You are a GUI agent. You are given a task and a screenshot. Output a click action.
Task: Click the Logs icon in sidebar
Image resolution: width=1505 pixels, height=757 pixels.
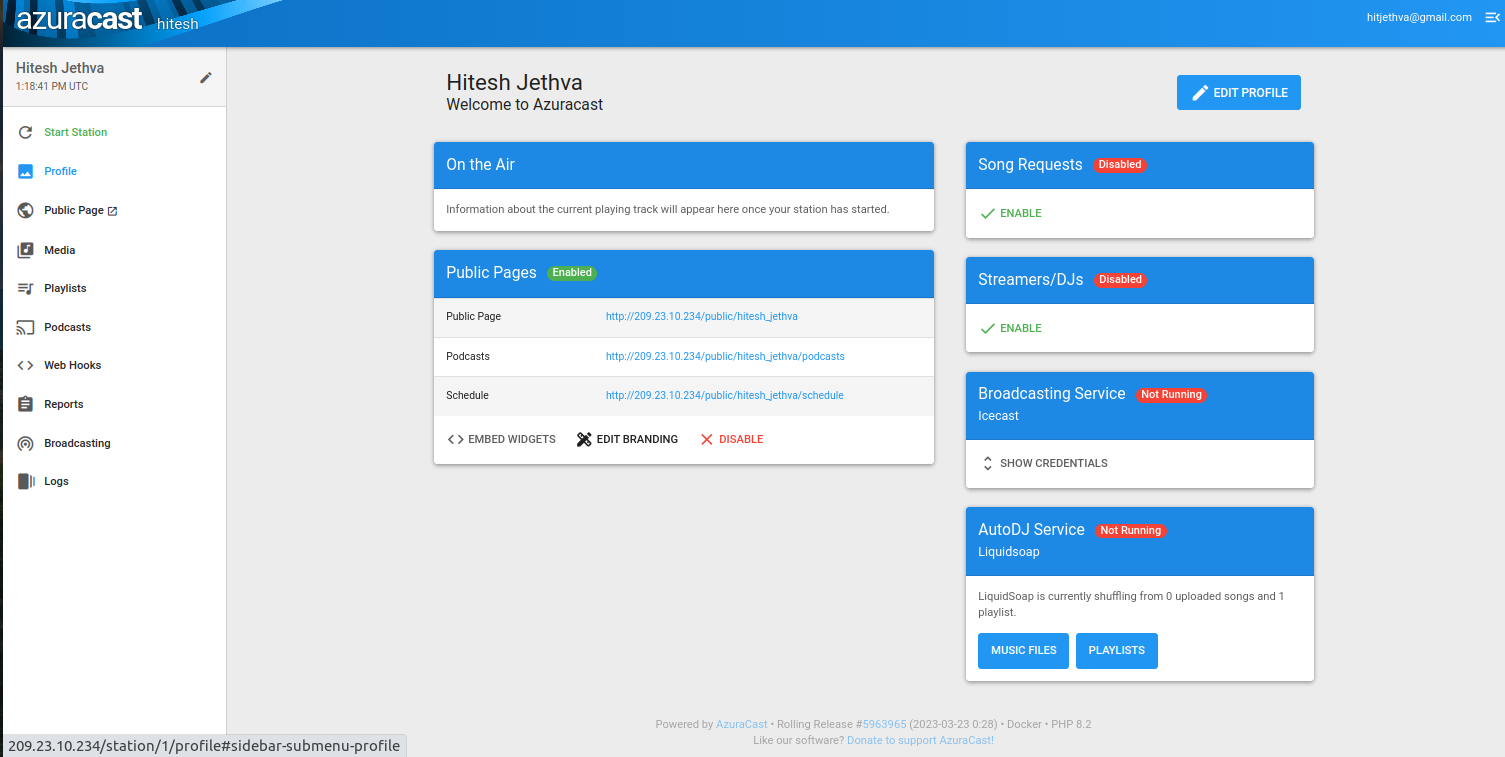point(26,481)
